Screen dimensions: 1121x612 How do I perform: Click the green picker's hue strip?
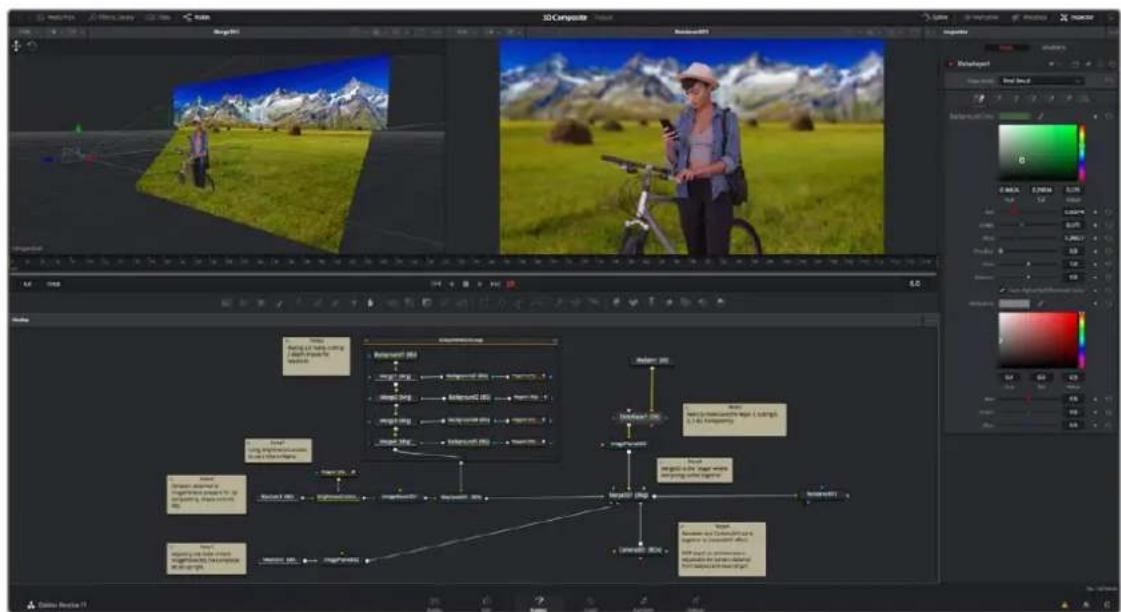(1082, 152)
